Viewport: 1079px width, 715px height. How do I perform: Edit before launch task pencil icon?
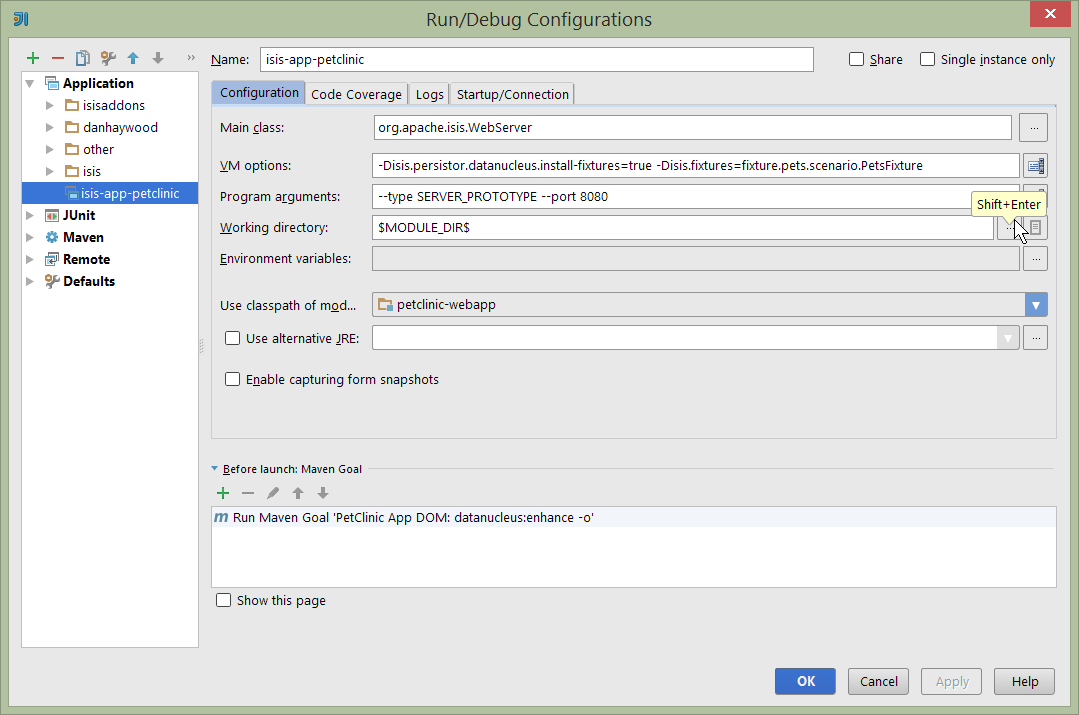coord(273,493)
